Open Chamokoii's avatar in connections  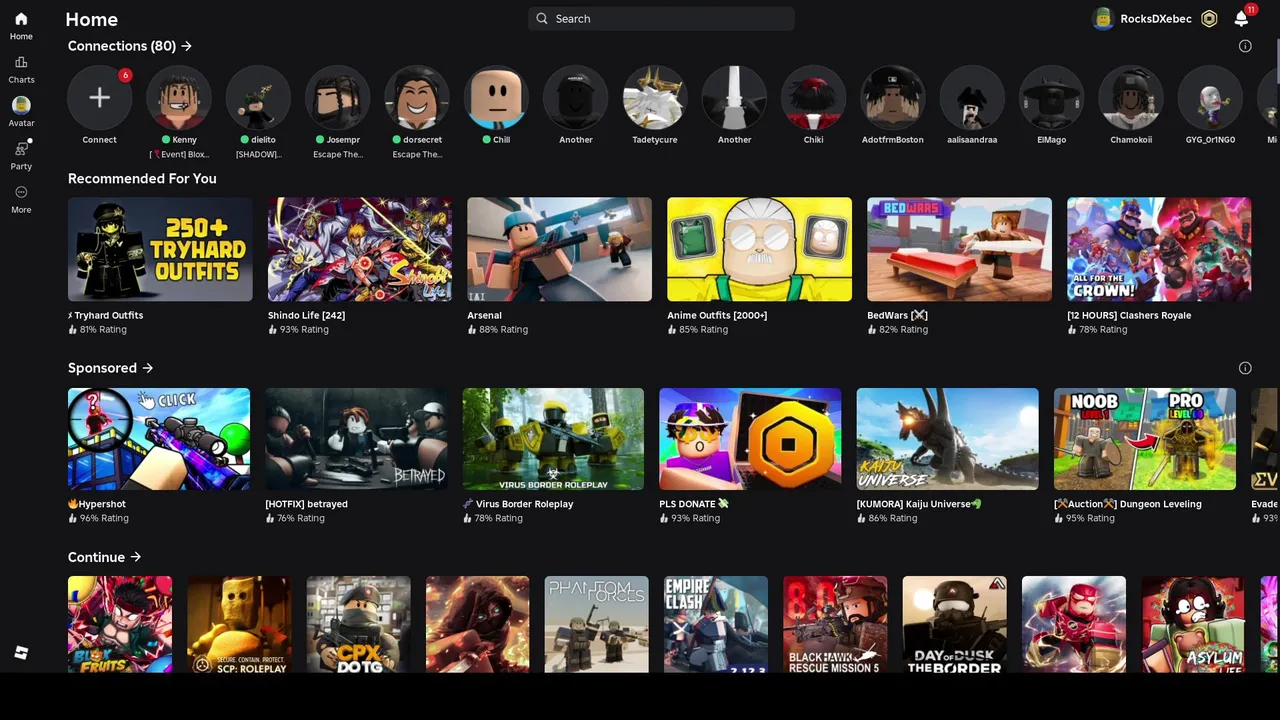[x=1131, y=97]
